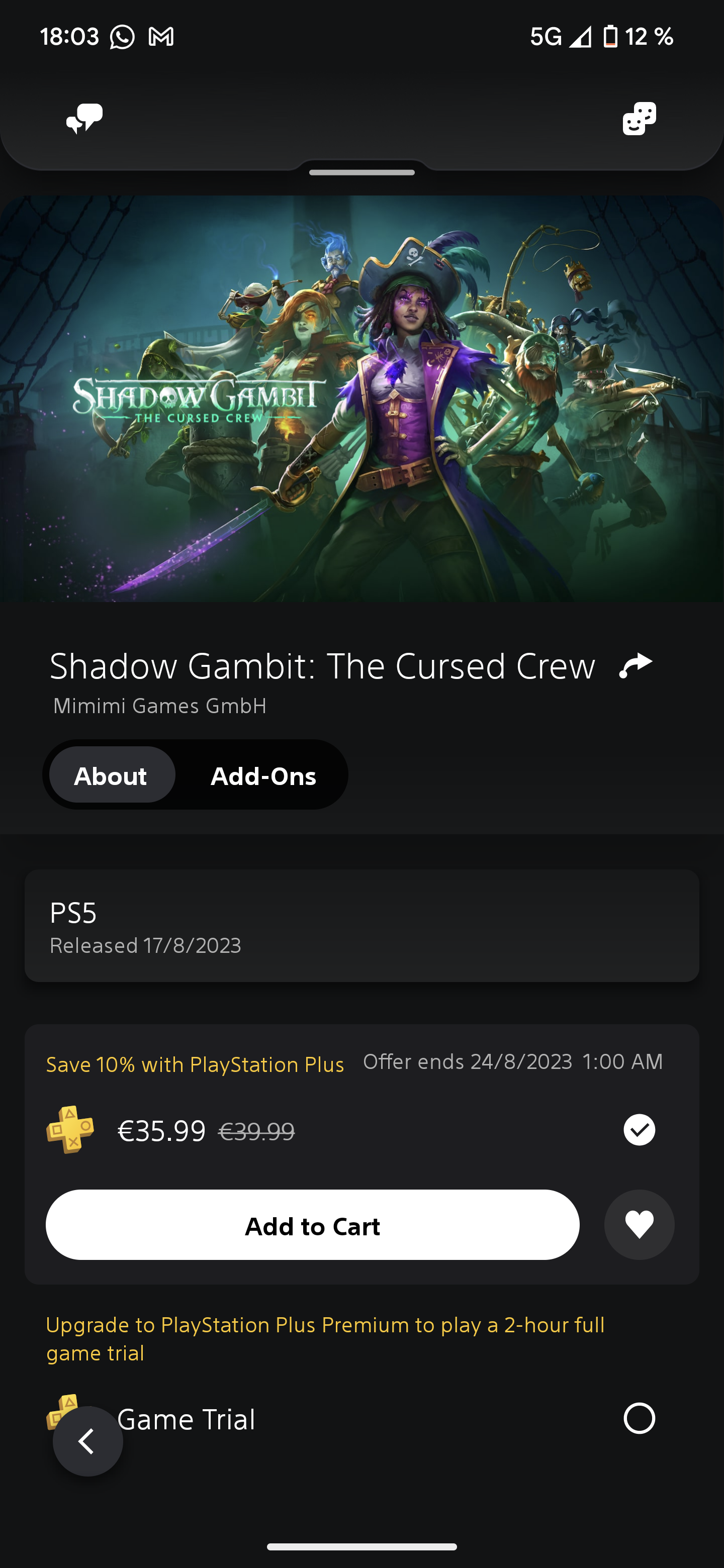Tap the PS5 release info card
This screenshot has width=724, height=1568.
pyautogui.click(x=361, y=926)
